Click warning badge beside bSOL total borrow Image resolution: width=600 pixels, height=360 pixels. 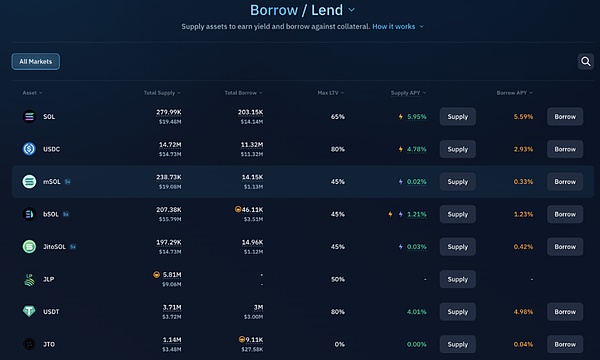(x=238, y=209)
